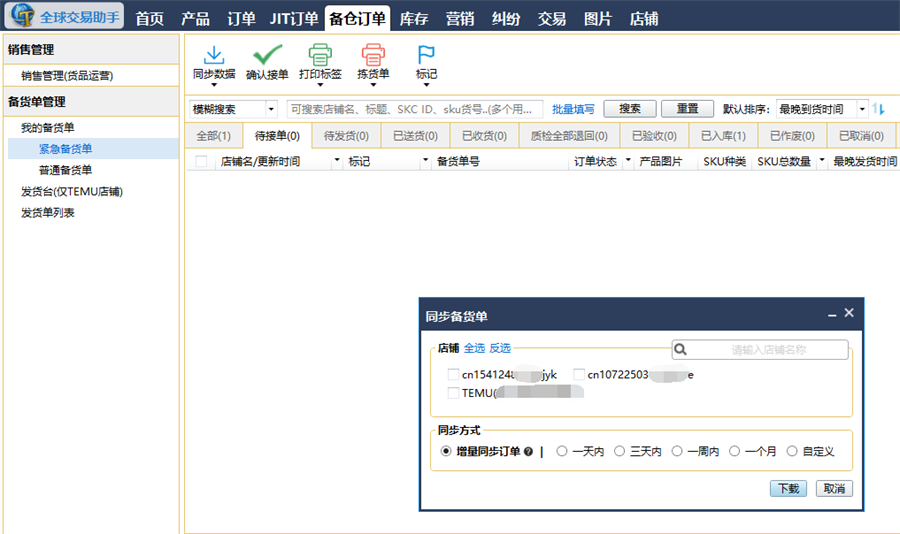This screenshot has width=900, height=534.
Task: Select the 三天内 radio option
Action: pyautogui.click(x=619, y=451)
